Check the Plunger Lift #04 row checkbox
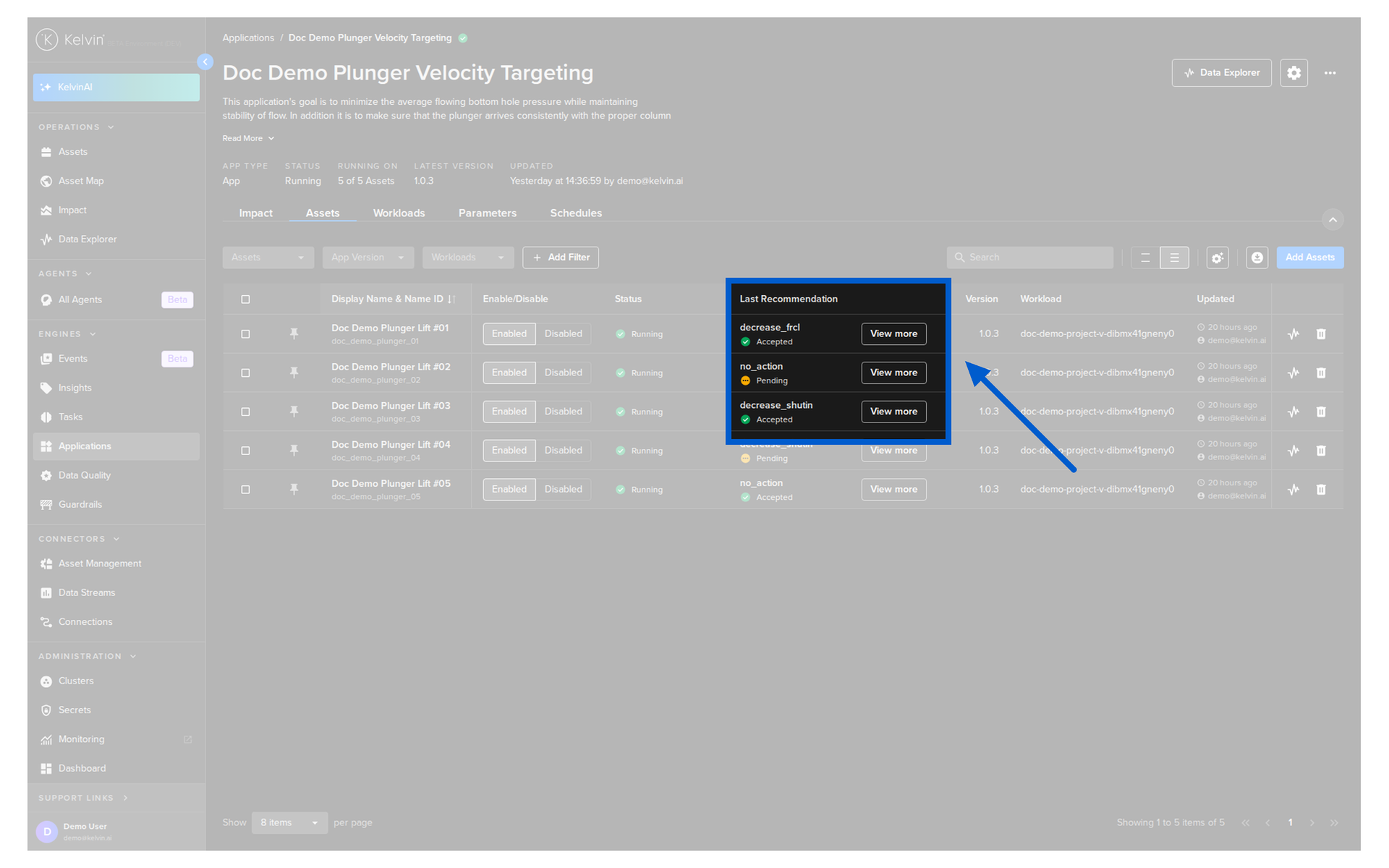This screenshot has height=868, width=1389. (245, 451)
